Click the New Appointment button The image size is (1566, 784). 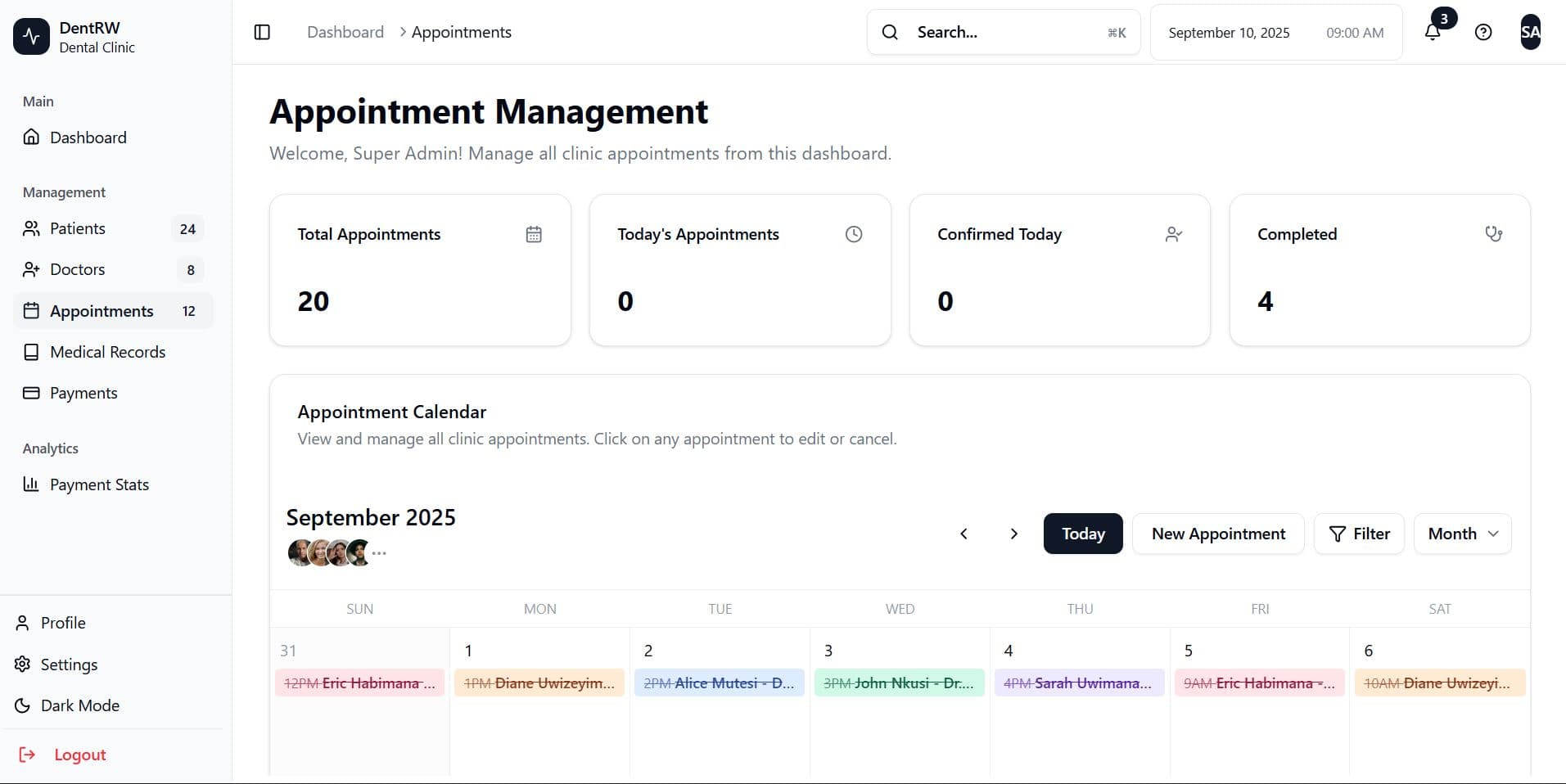point(1217,534)
